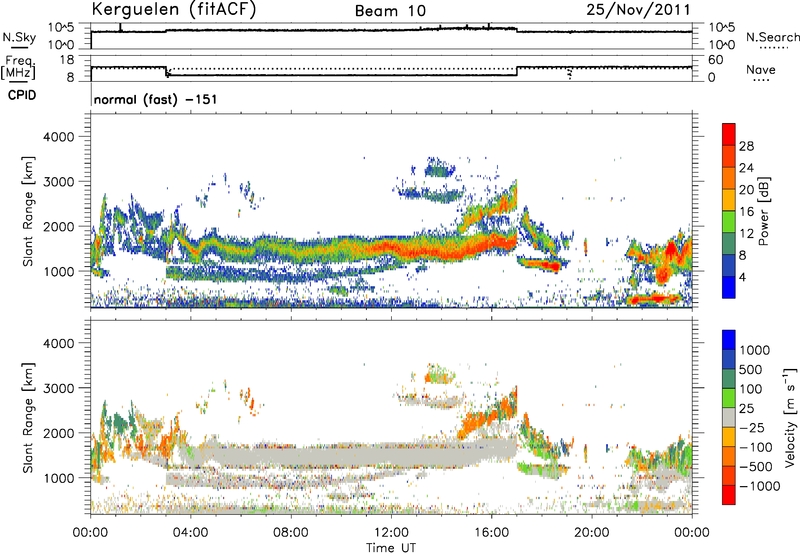Click the 'N.Search' legend label
800x554 pixels.
click(772, 37)
